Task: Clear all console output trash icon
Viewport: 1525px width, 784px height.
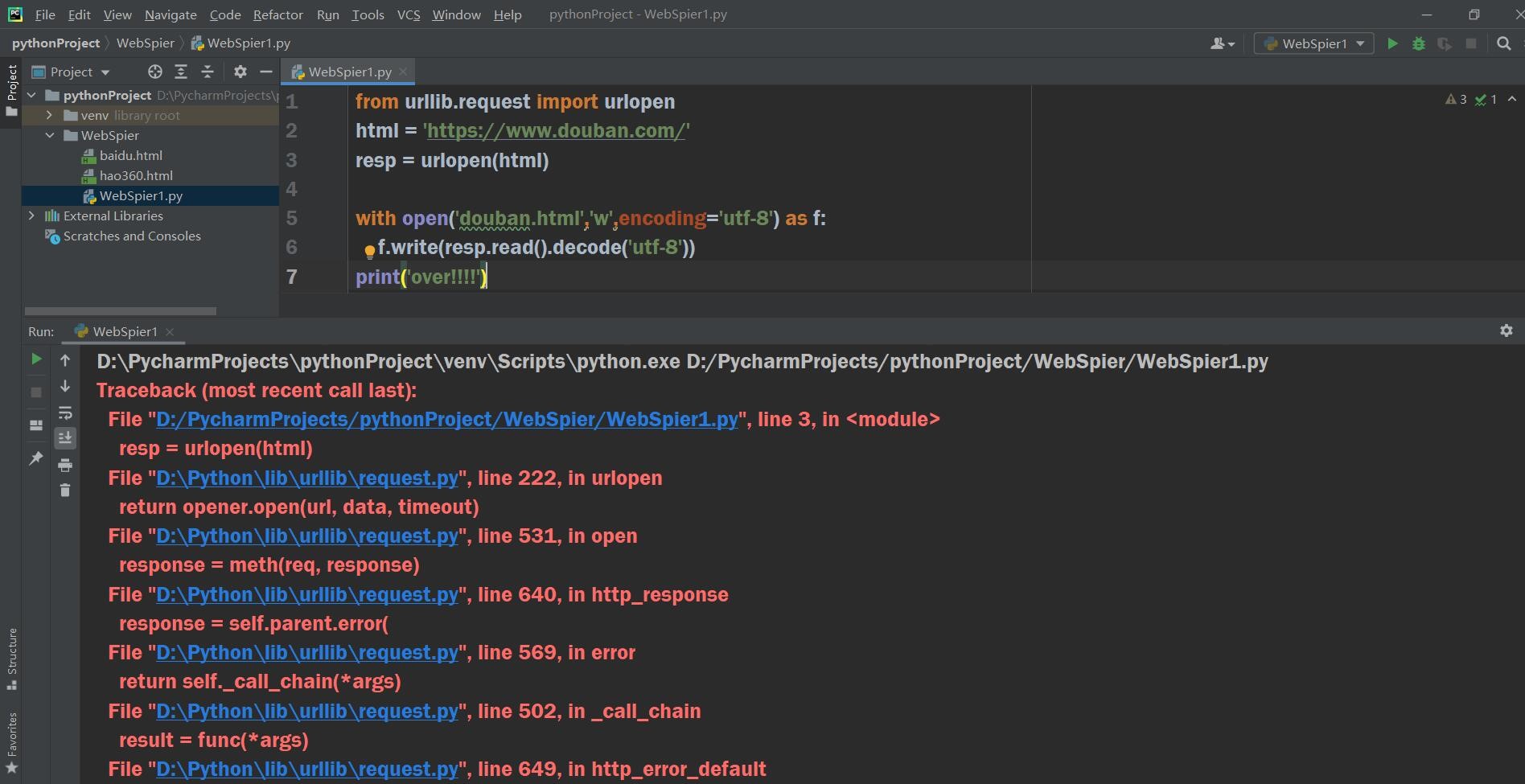Action: [65, 490]
